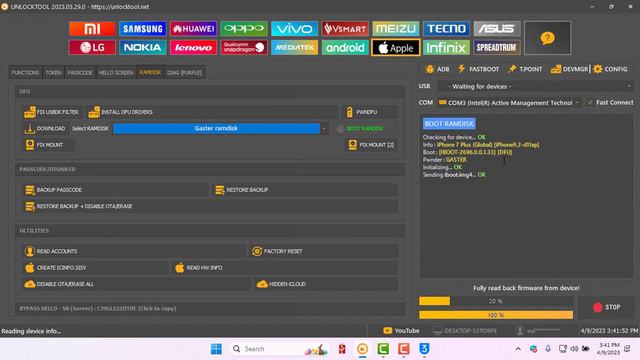Select the Apple brand logo

click(396, 47)
